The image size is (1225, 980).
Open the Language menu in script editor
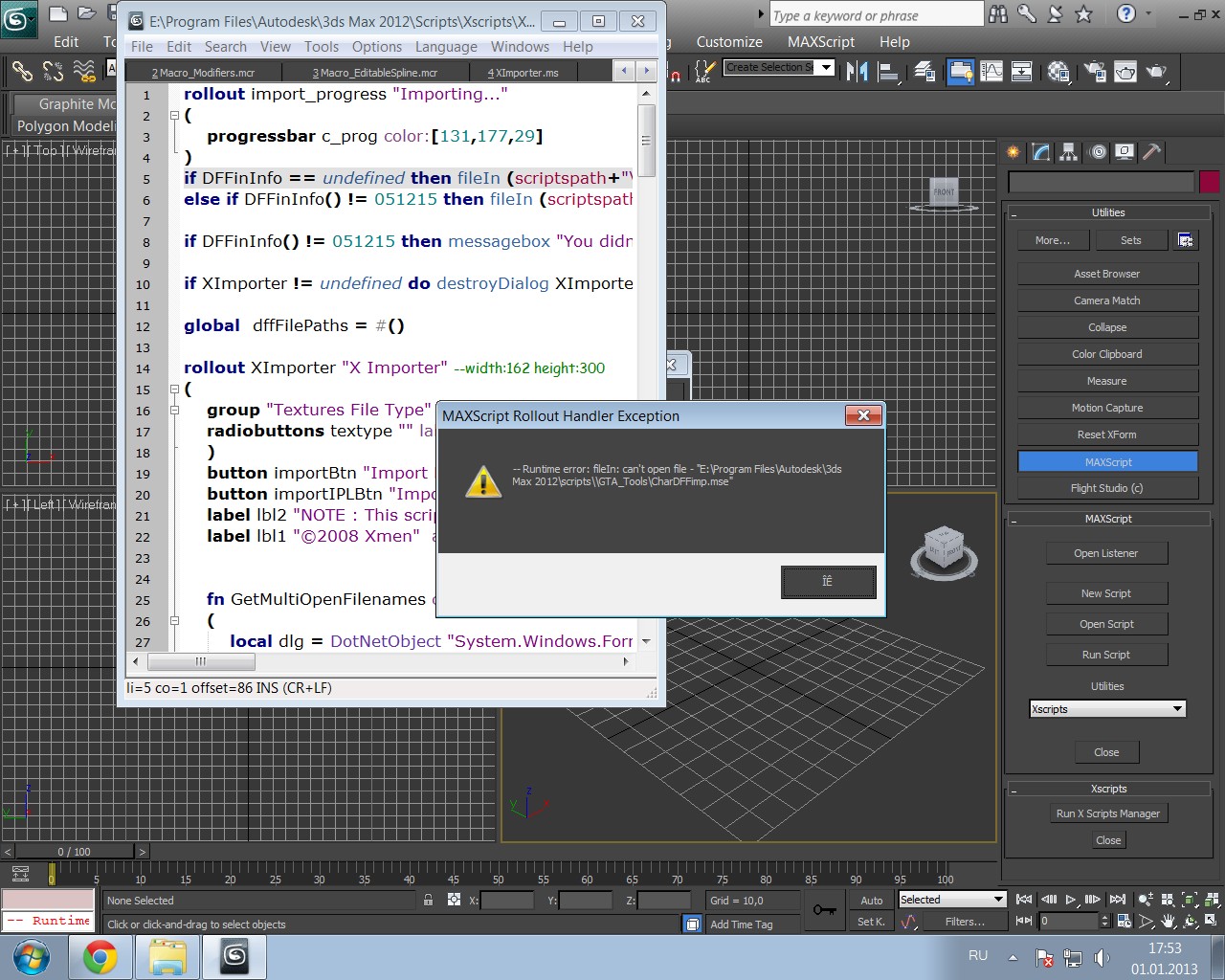446,47
